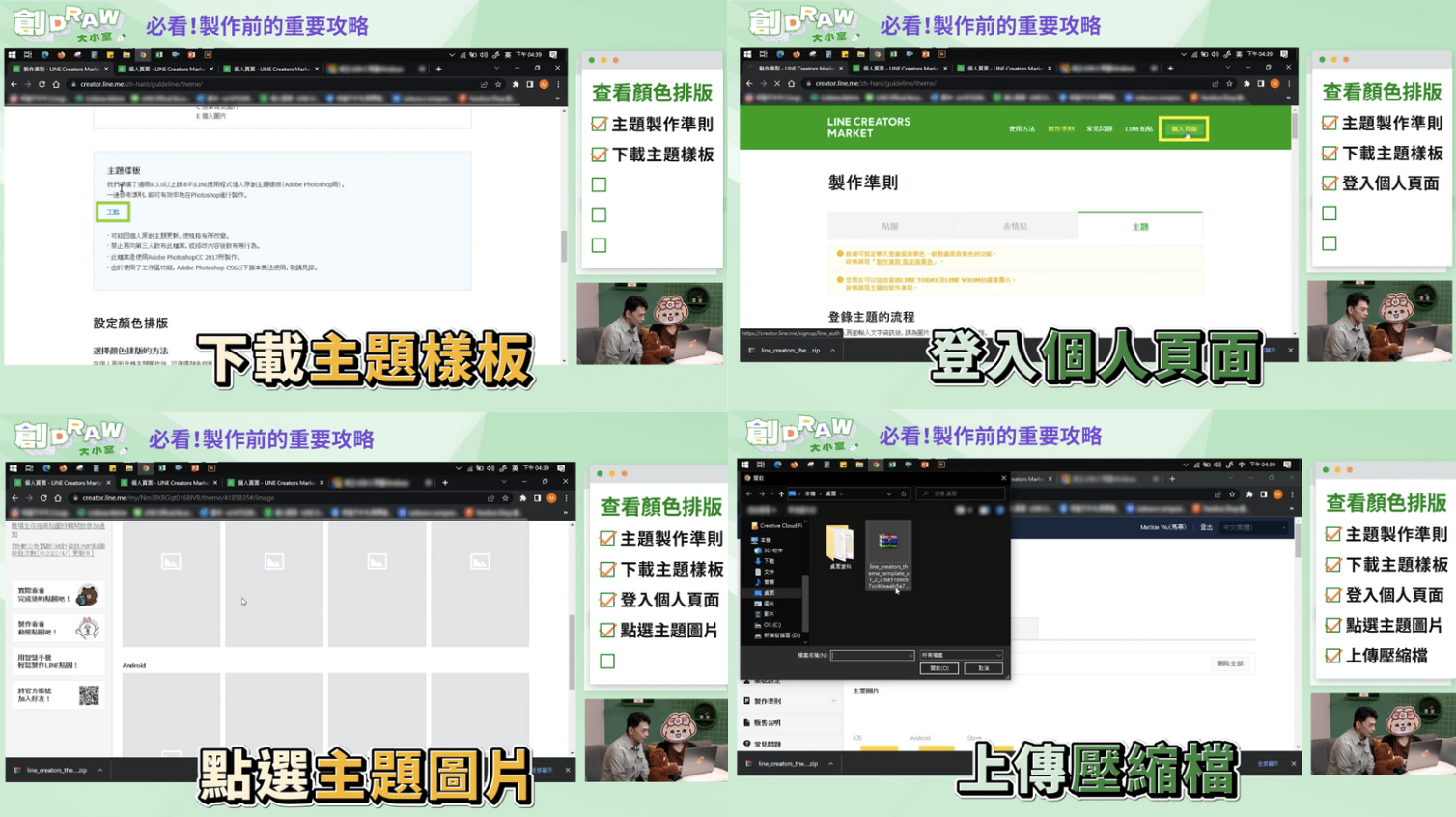Click refresh icon in file dialog address bar
The width and height of the screenshot is (1456, 817).
pos(904,493)
